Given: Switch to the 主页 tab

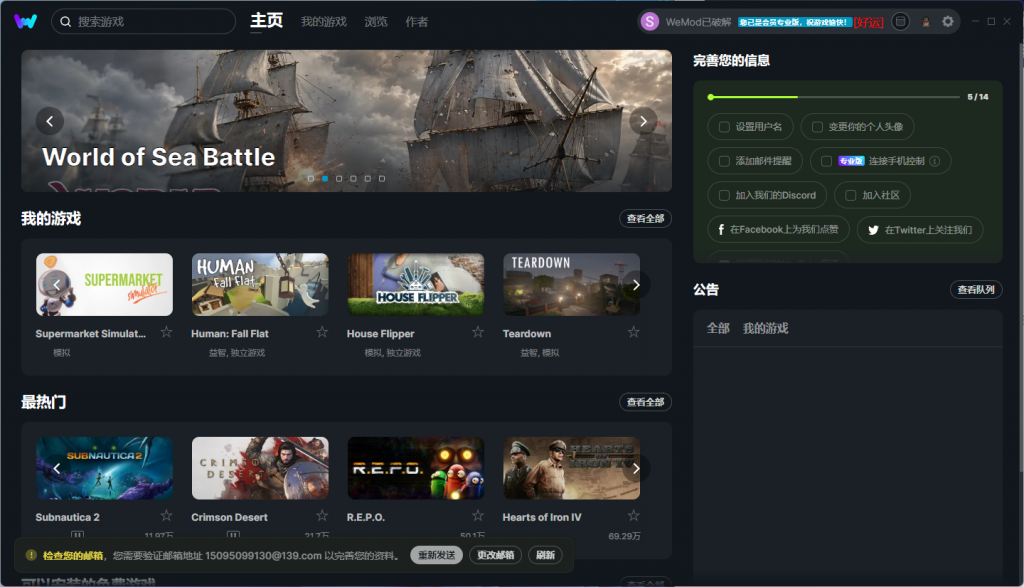Looking at the screenshot, I should [266, 21].
